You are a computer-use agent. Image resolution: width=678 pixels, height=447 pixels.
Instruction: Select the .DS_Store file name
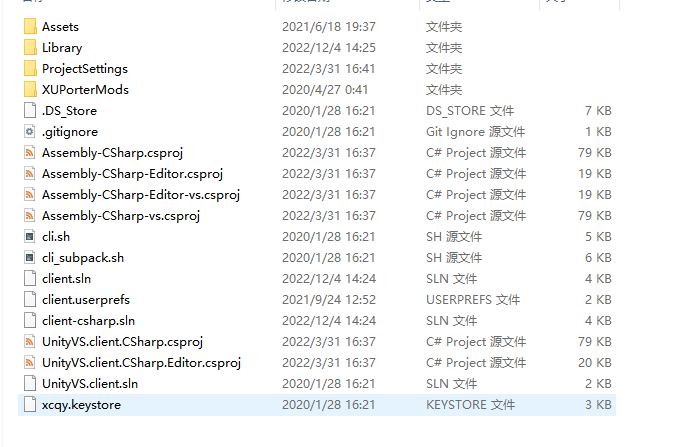click(69, 111)
